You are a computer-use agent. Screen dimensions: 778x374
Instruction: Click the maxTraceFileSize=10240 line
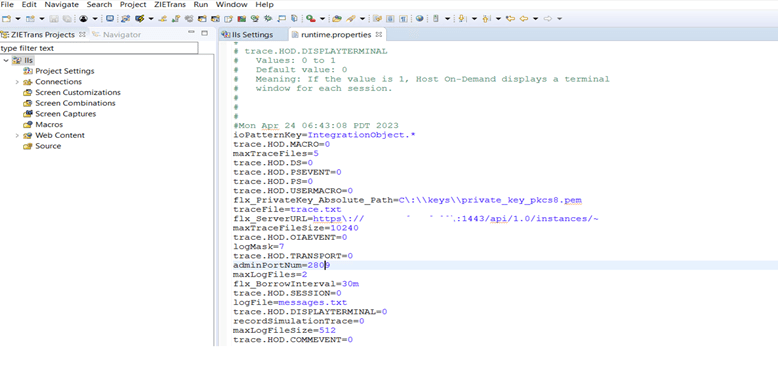point(295,228)
